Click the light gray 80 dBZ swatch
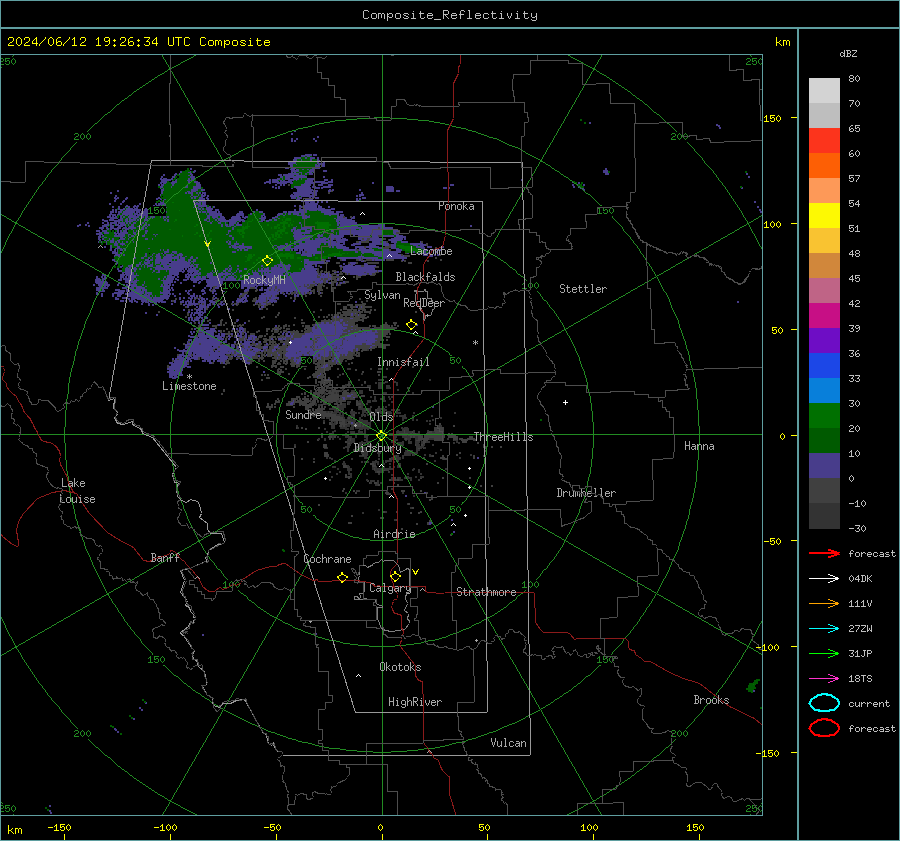The image size is (900, 841). click(x=824, y=91)
